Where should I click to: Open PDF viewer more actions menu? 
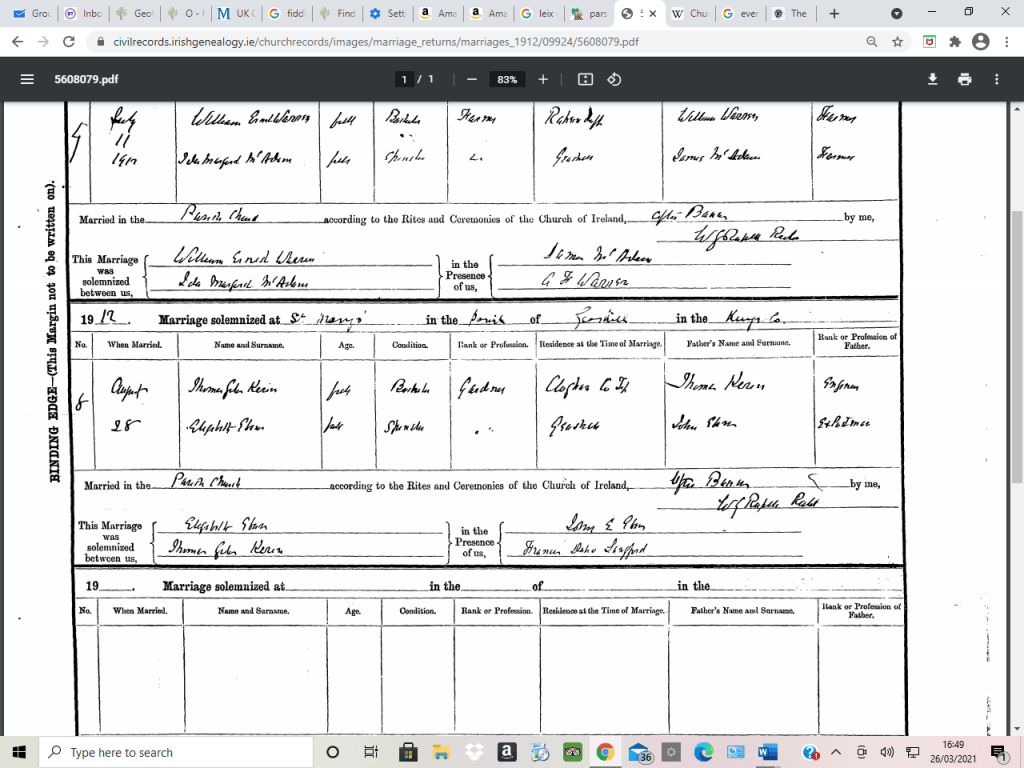[996, 79]
